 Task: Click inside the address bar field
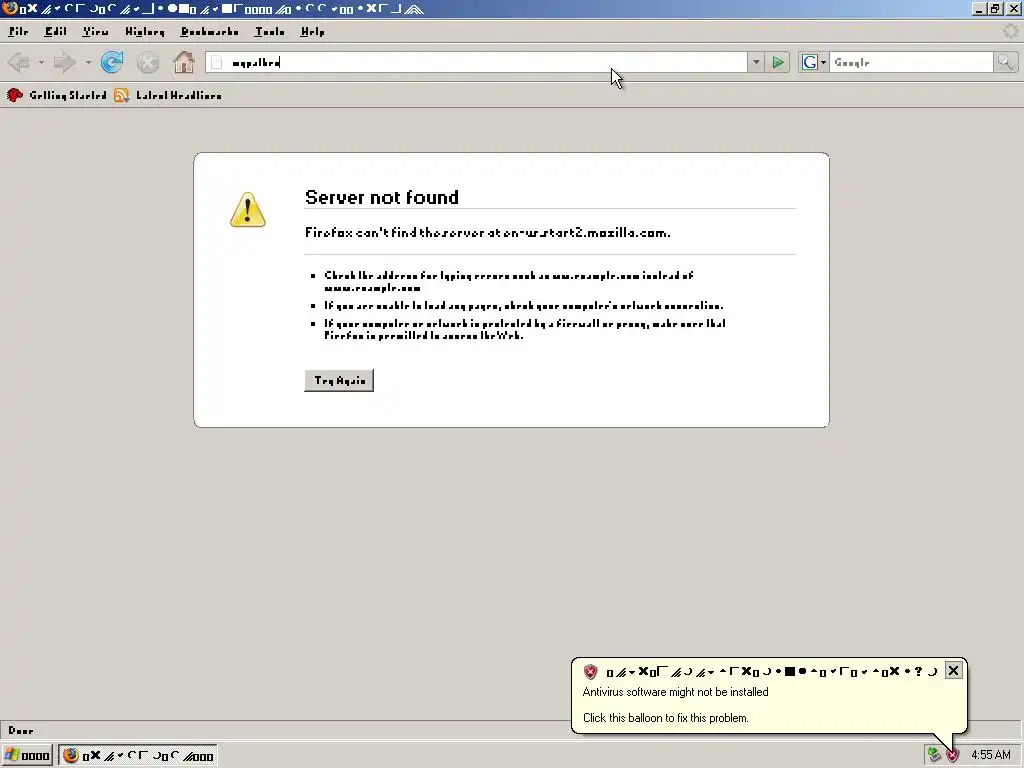pos(477,62)
